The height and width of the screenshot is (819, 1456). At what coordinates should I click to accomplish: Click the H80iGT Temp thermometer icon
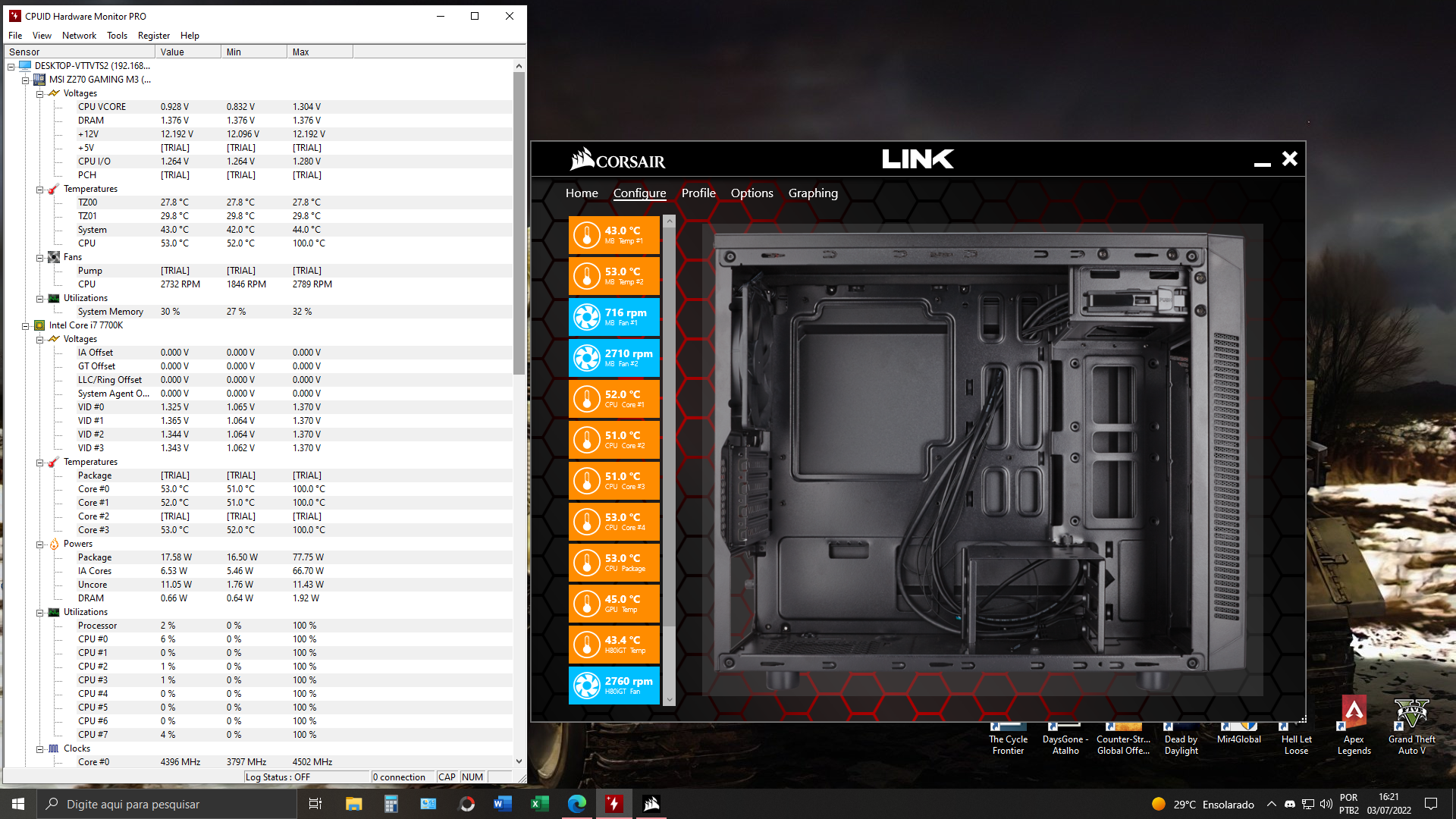tap(586, 645)
